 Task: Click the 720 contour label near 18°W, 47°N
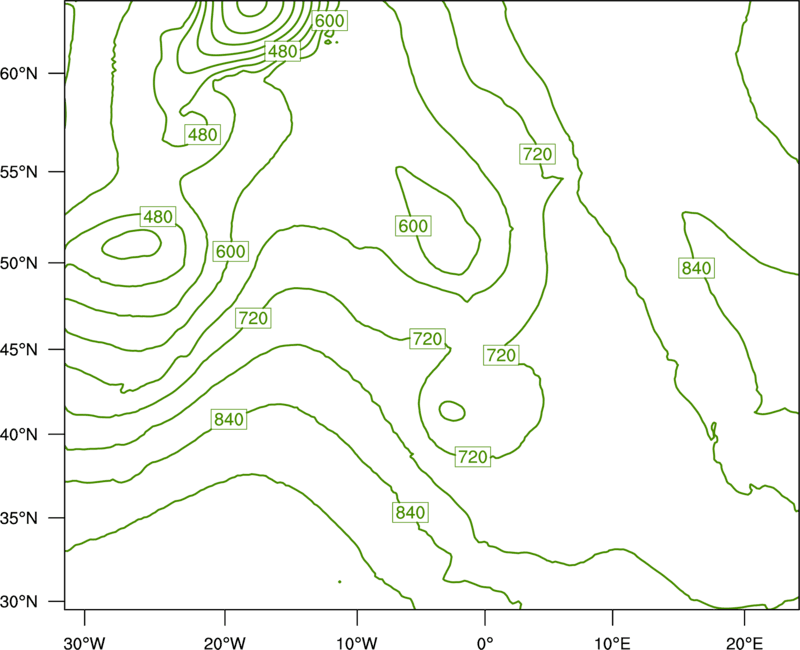(x=253, y=318)
